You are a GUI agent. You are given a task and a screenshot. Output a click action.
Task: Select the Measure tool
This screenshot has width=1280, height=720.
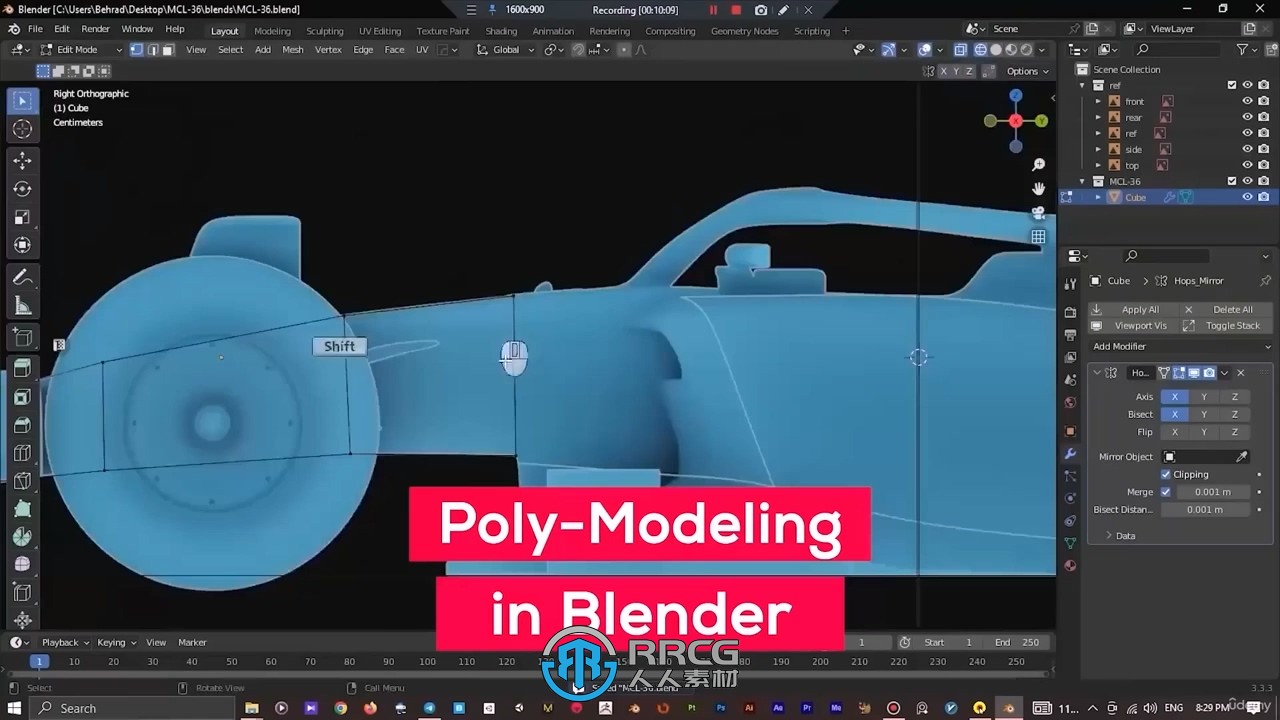pos(22,306)
